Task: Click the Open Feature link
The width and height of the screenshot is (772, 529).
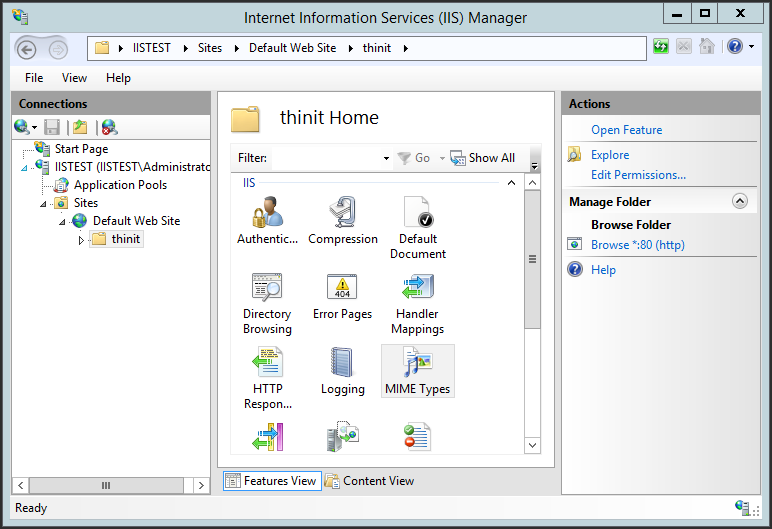Action: click(x=626, y=130)
